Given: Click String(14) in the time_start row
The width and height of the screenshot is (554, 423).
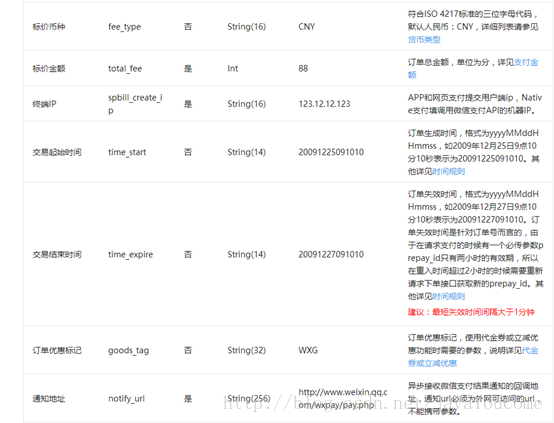Looking at the screenshot, I should (x=247, y=152).
